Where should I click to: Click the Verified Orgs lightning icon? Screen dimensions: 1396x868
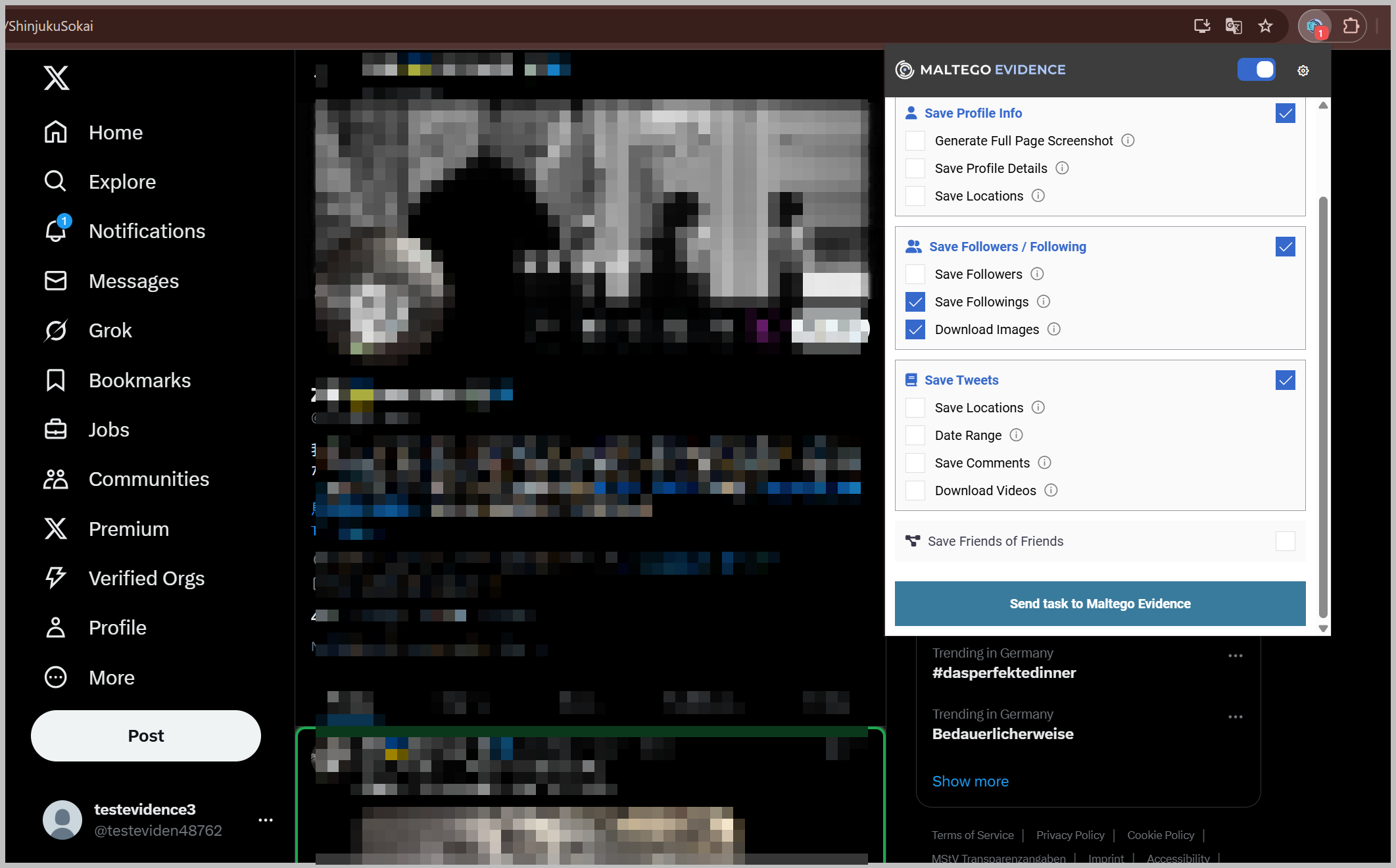pyautogui.click(x=56, y=578)
